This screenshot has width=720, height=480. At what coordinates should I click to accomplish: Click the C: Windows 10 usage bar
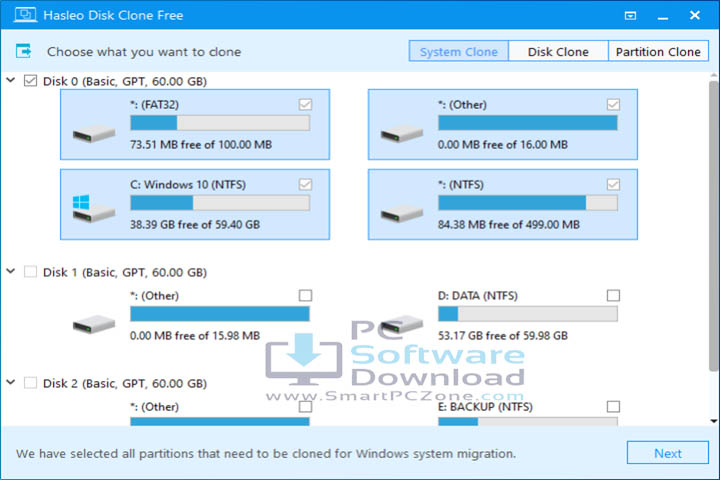(220, 203)
